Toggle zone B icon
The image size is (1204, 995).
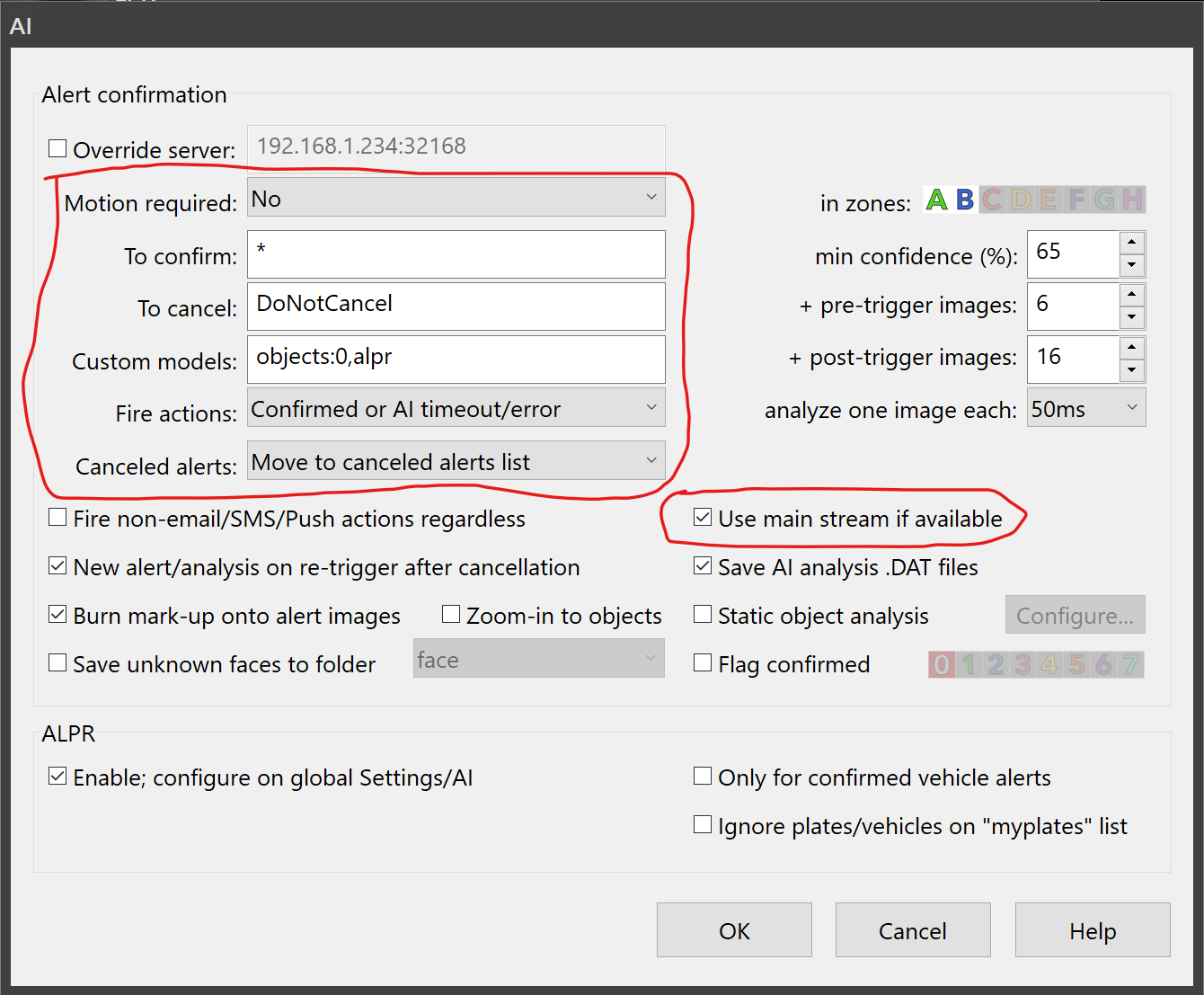click(x=965, y=200)
